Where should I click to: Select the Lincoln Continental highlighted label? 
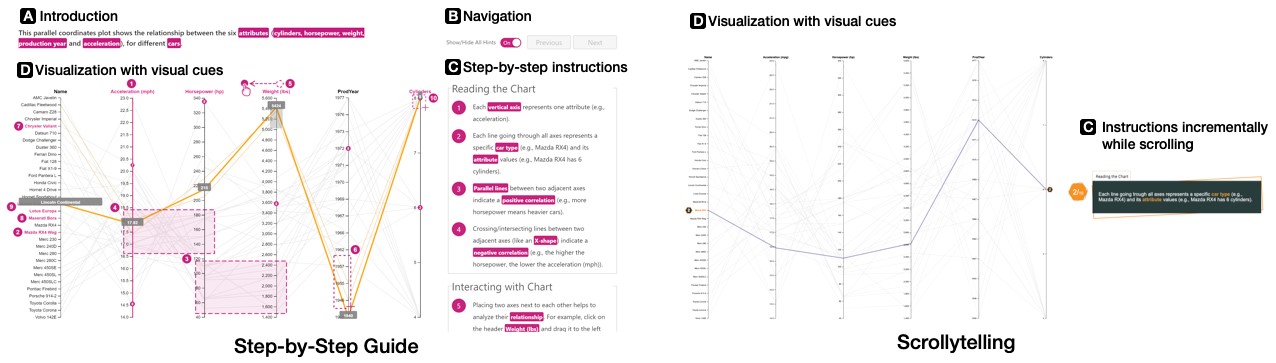(x=60, y=201)
